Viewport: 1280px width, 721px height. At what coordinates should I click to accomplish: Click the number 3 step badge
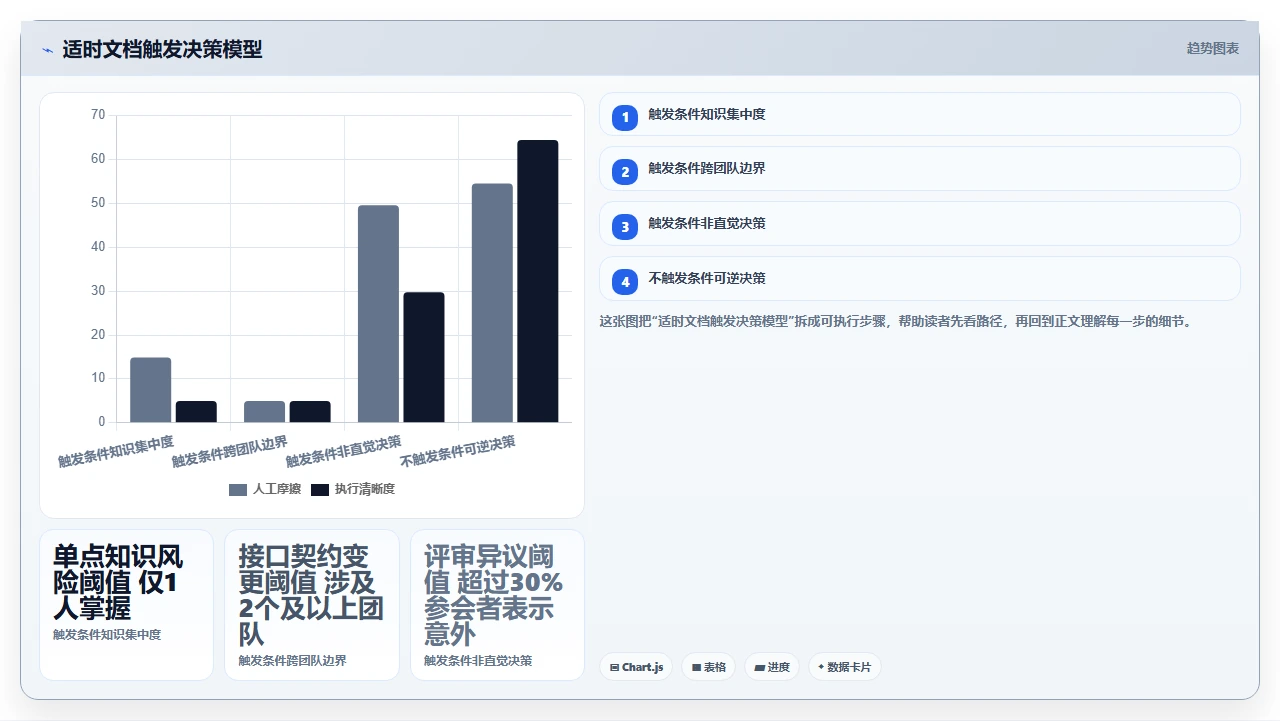(625, 227)
